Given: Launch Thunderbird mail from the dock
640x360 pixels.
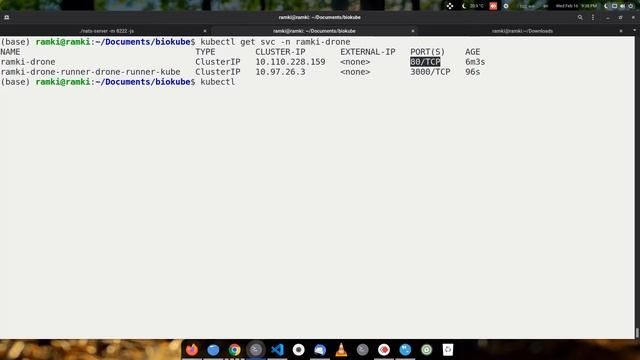Looking at the screenshot, I should coord(320,350).
